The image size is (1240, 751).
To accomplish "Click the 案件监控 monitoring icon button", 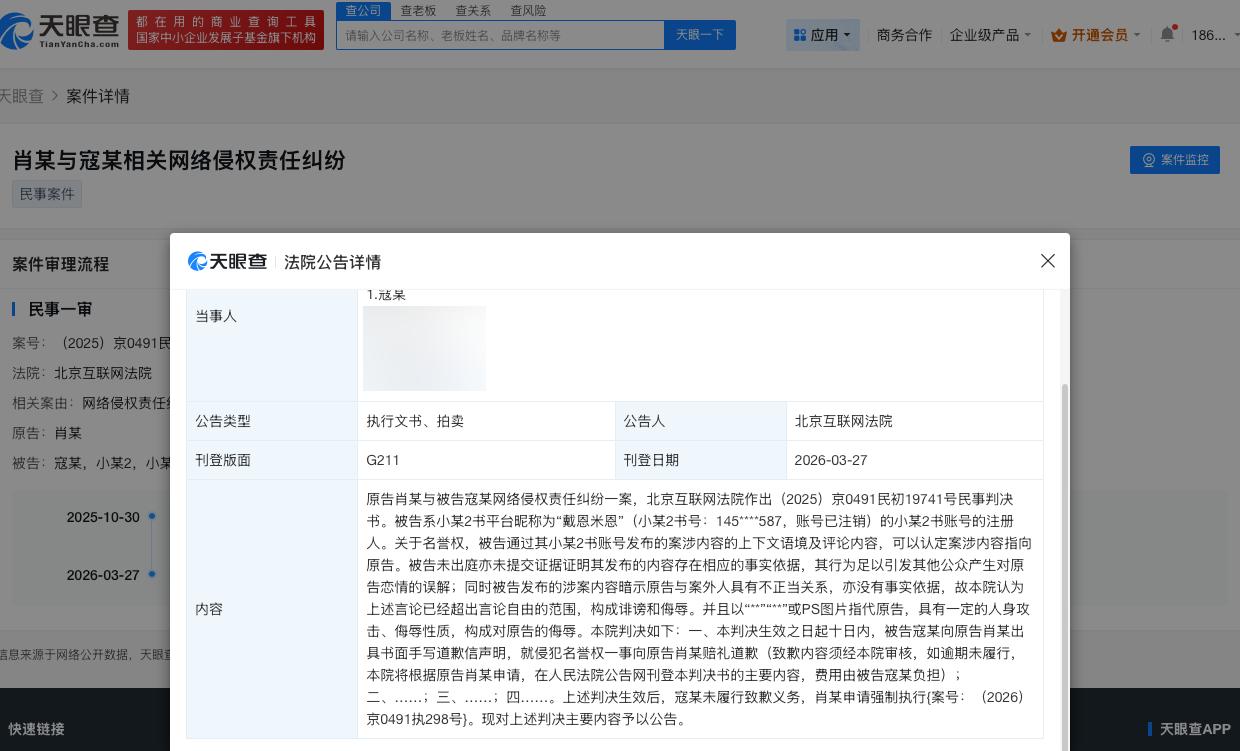I will pyautogui.click(x=1149, y=160).
